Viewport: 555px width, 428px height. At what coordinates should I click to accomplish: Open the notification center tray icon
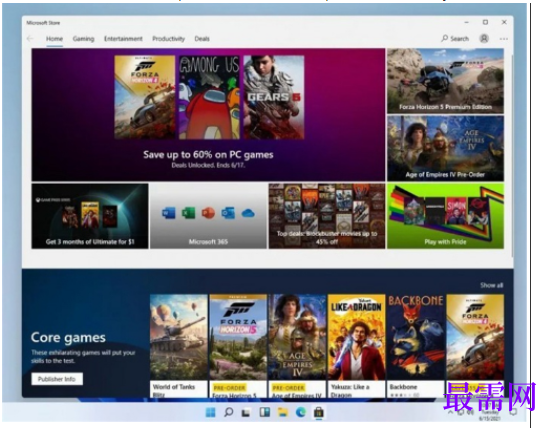coord(513,412)
